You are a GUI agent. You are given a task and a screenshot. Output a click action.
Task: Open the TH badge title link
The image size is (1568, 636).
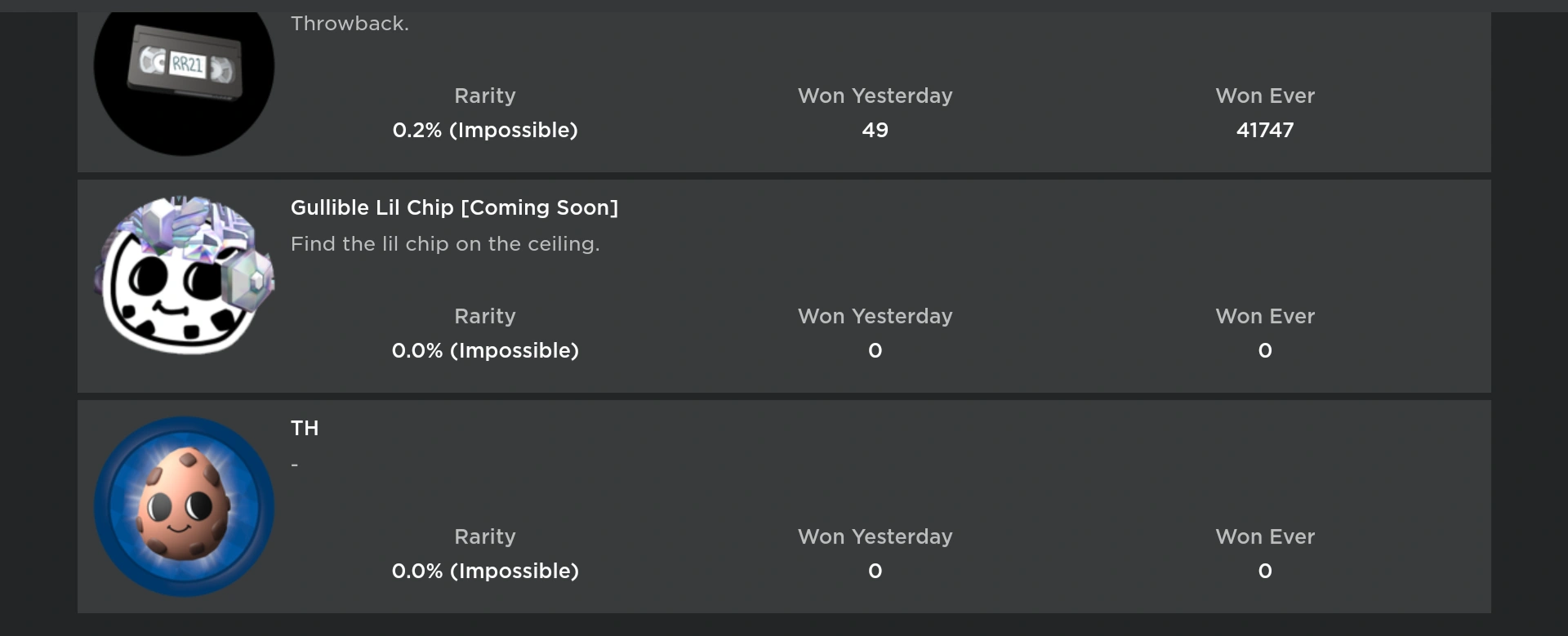[x=305, y=428]
